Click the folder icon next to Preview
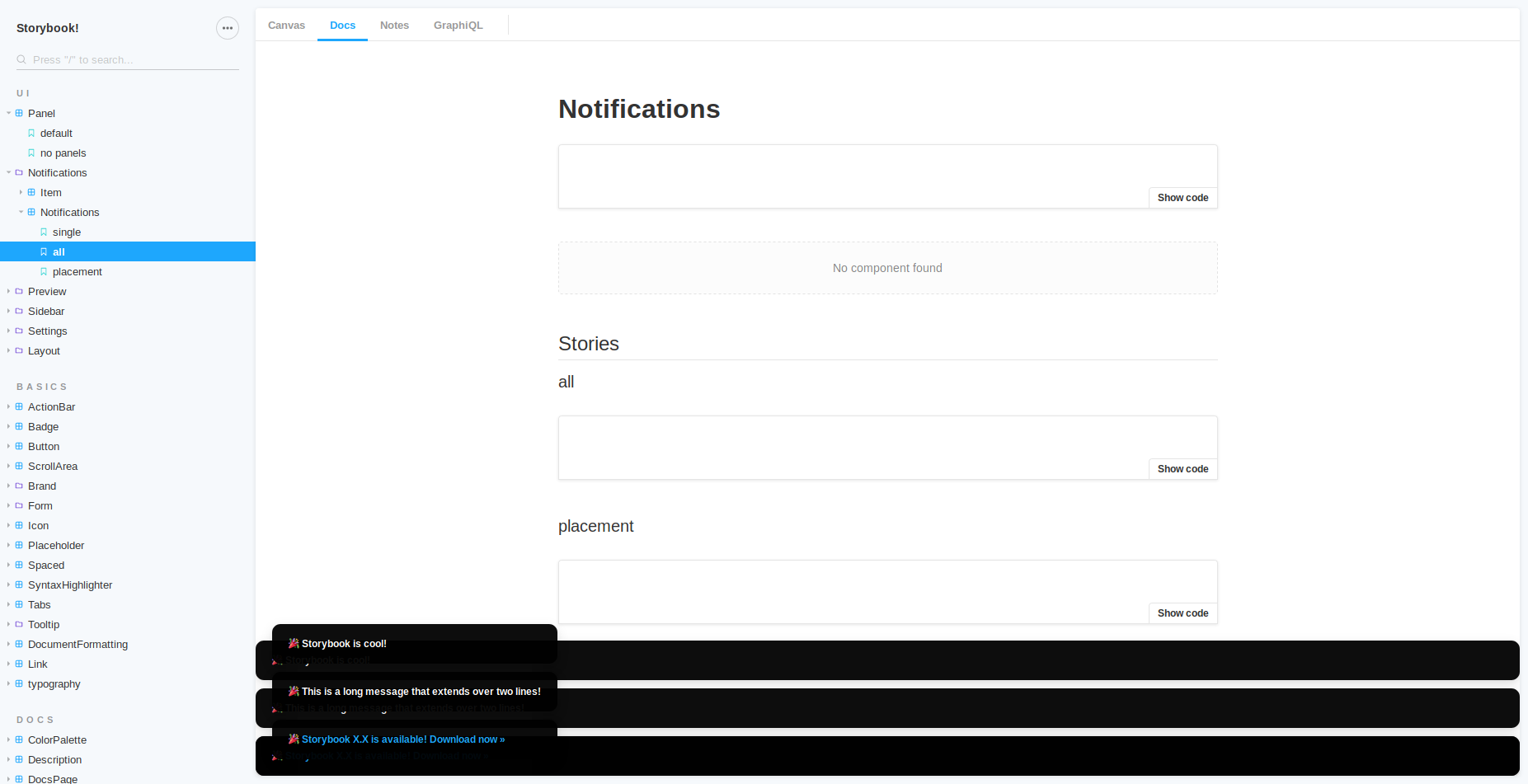Viewport: 1528px width, 784px height. (19, 291)
